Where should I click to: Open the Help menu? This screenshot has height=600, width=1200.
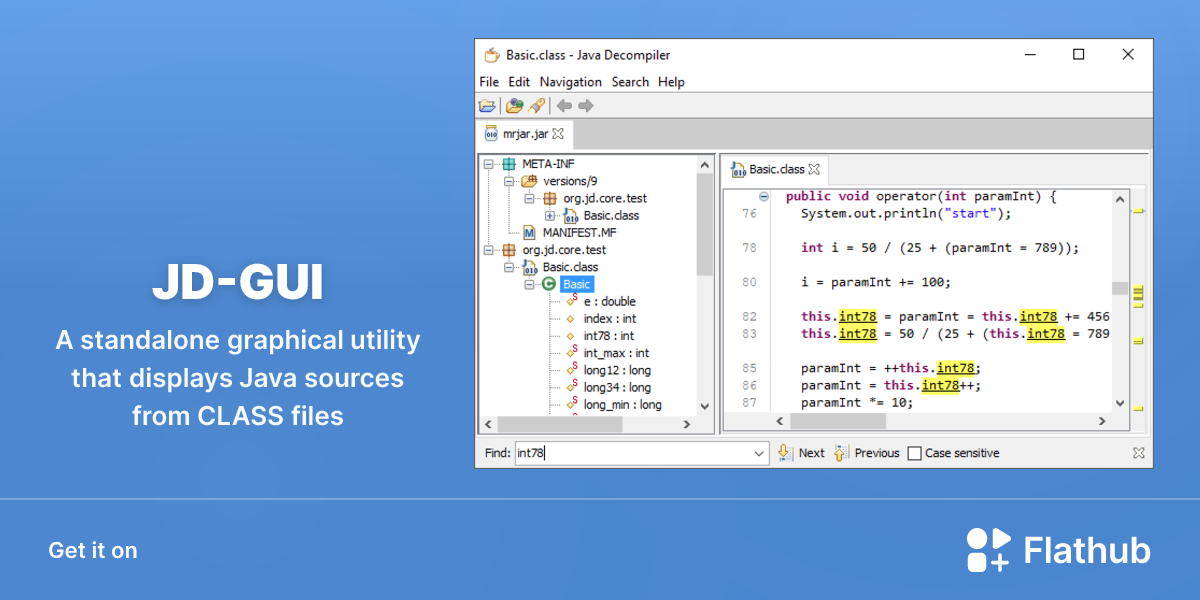tap(671, 82)
